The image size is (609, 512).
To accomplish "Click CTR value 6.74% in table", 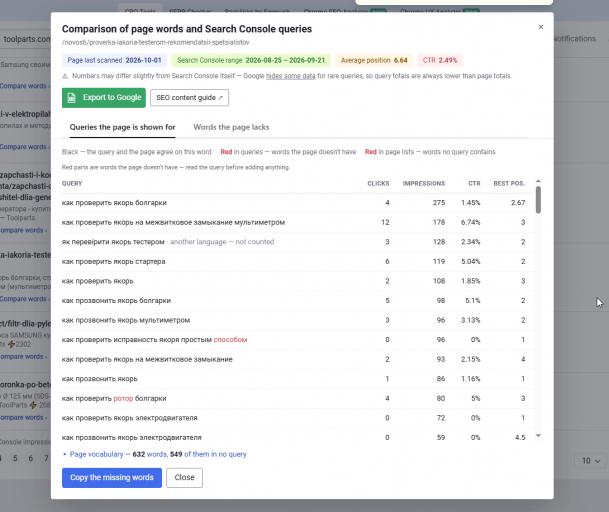I will click(x=470, y=222).
